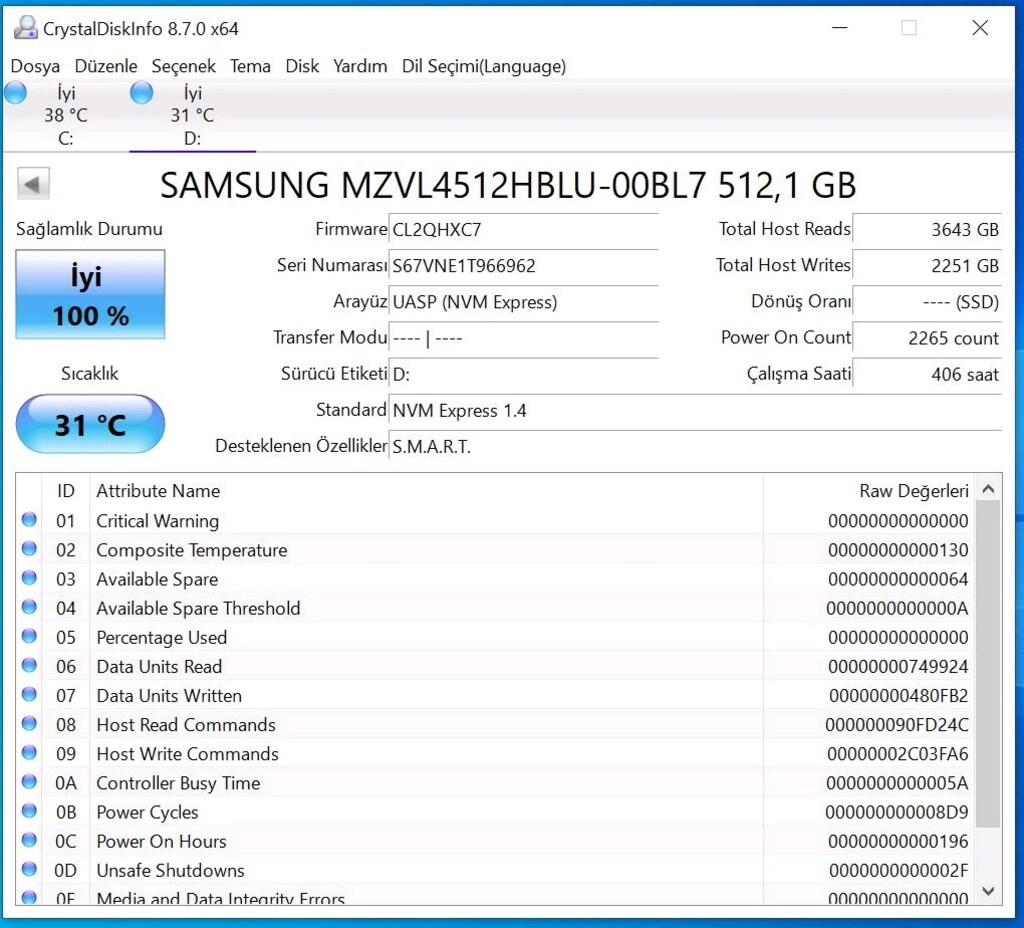Click status dot for Unsafe Shutdowns row

(x=29, y=869)
